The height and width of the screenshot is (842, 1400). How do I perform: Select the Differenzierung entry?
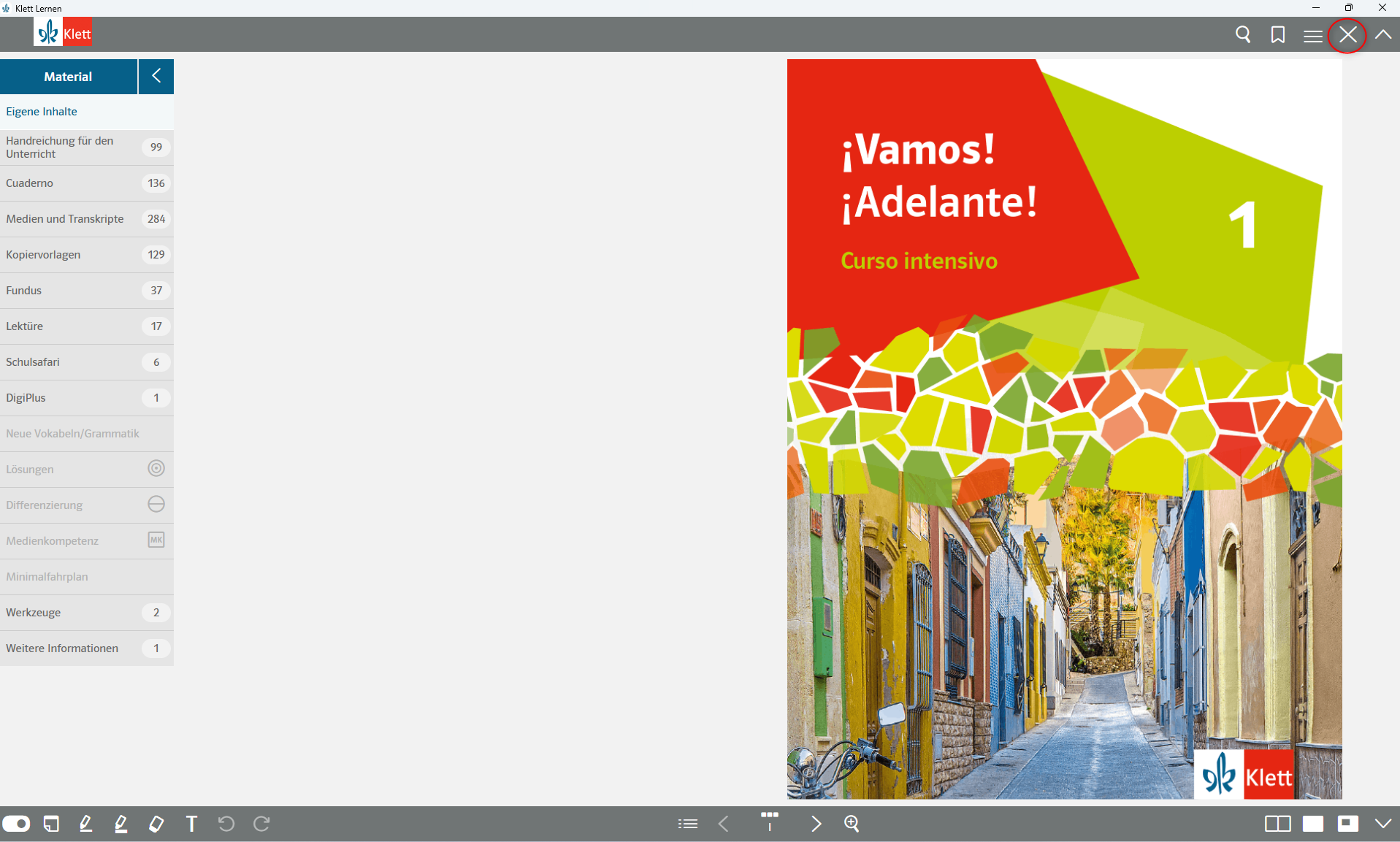(x=87, y=505)
